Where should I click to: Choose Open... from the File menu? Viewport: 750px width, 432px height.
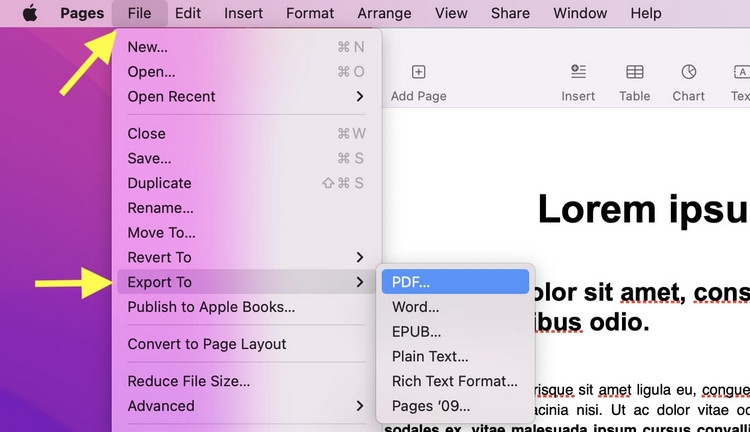coord(246,72)
